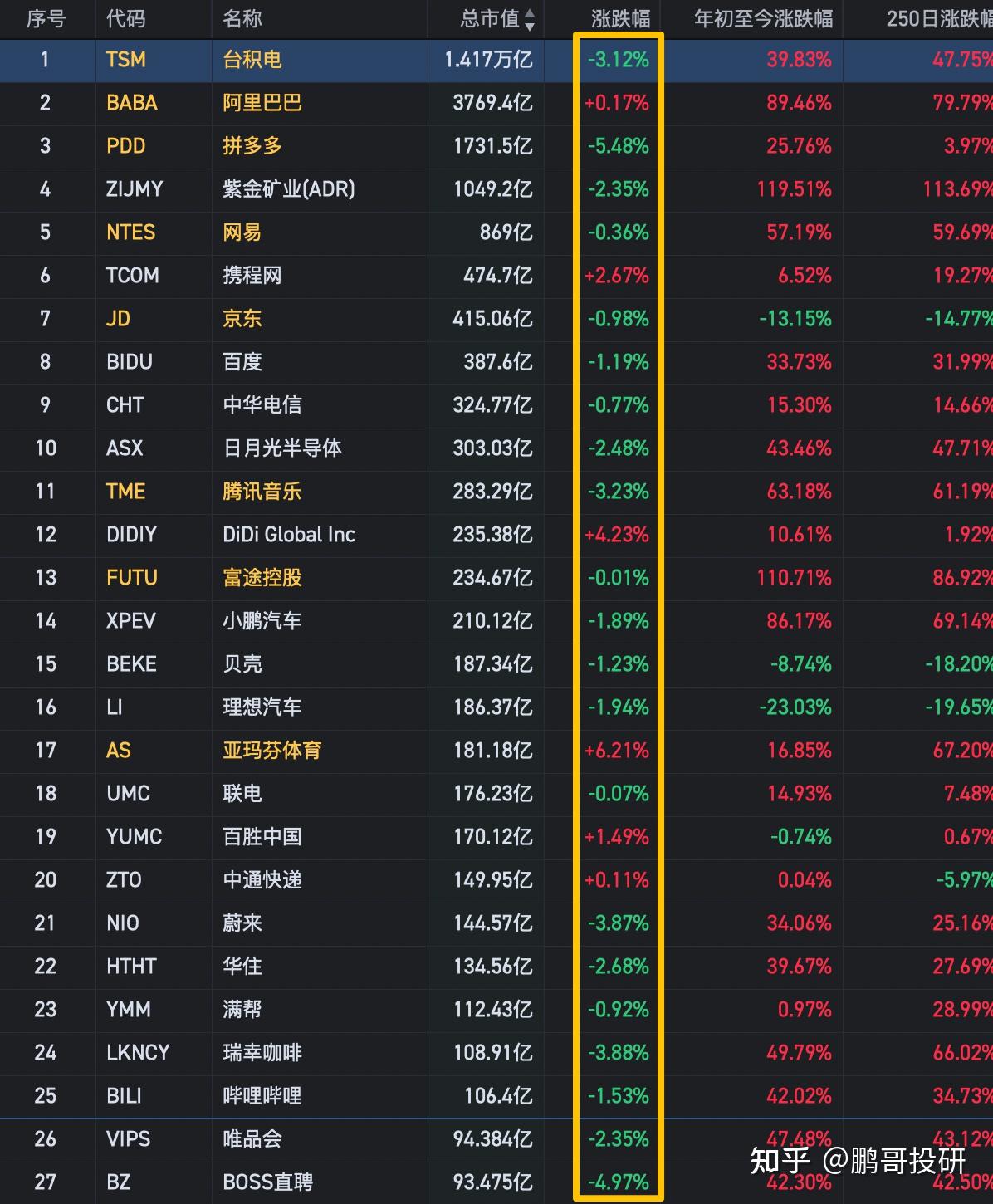The width and height of the screenshot is (993, 1204).
Task: Sort by the 250日涨跌幅 column
Action: [938, 18]
